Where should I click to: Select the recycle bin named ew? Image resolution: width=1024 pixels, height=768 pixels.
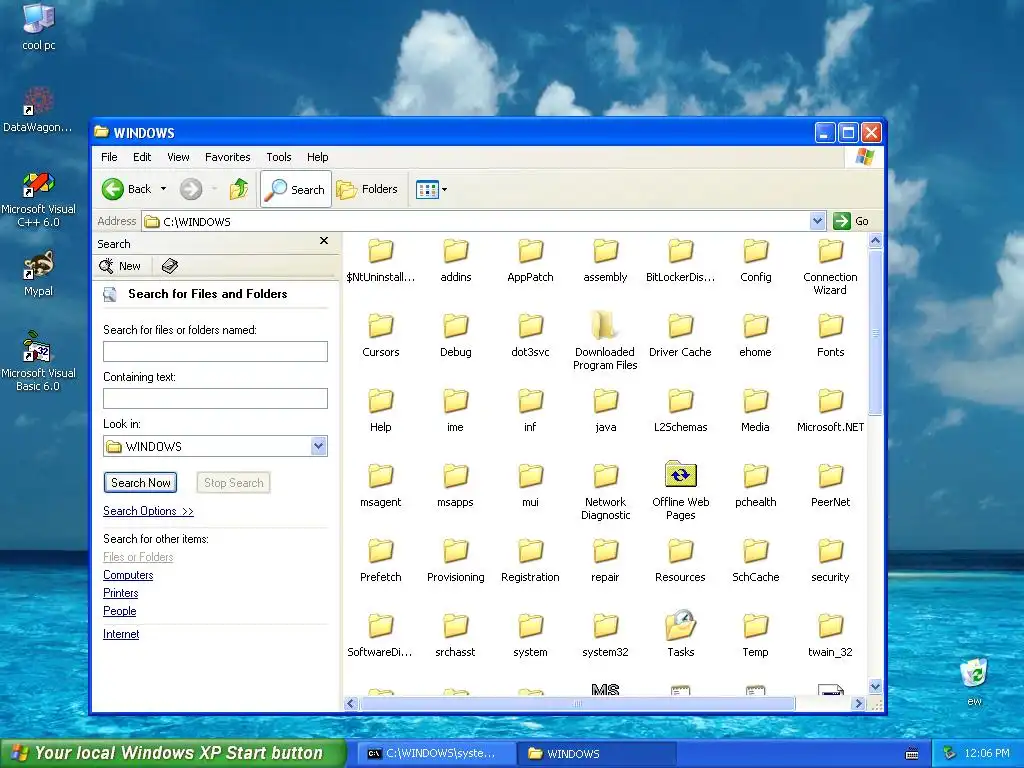974,682
